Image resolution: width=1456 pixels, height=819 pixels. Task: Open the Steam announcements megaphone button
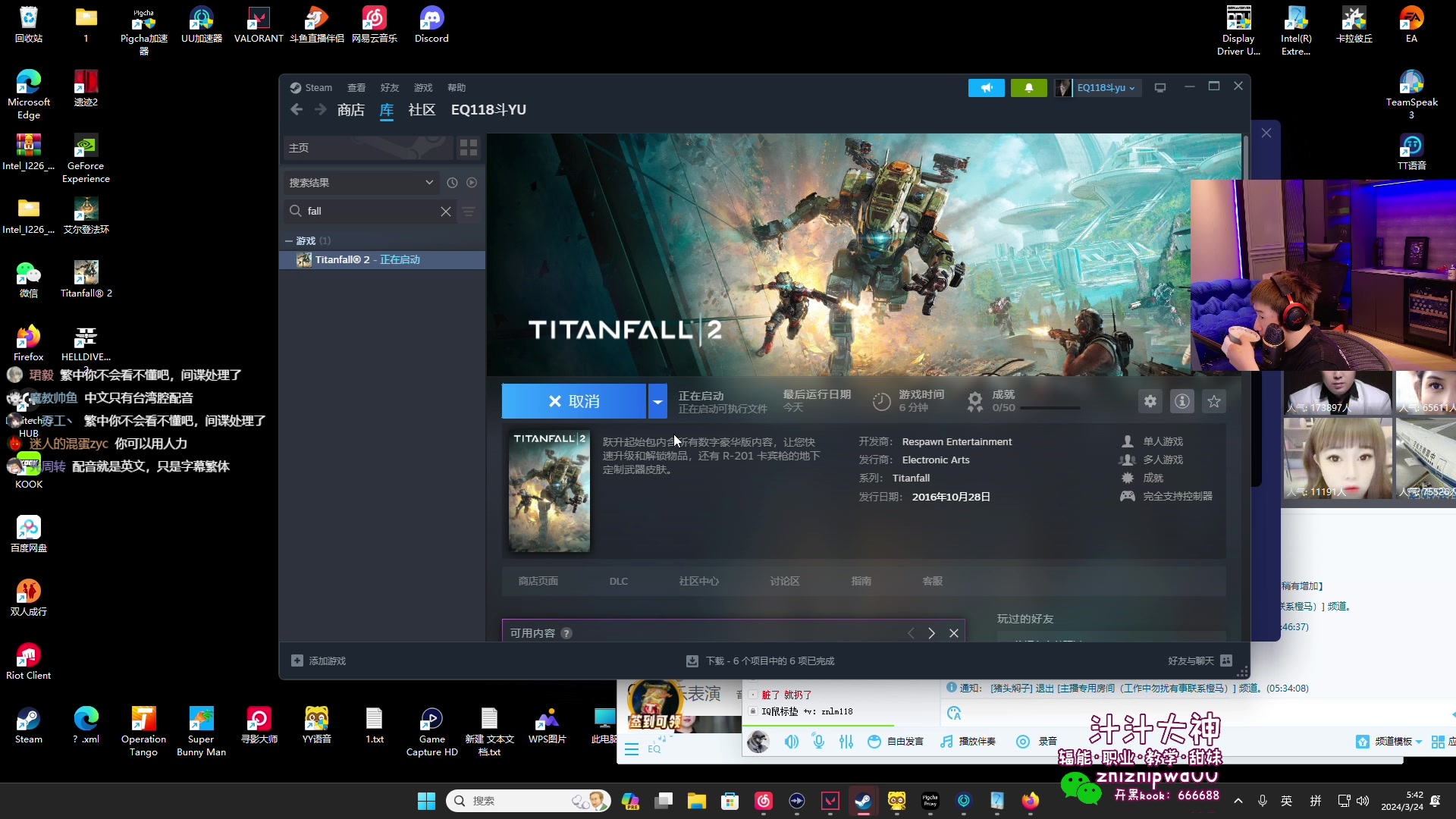click(x=986, y=88)
